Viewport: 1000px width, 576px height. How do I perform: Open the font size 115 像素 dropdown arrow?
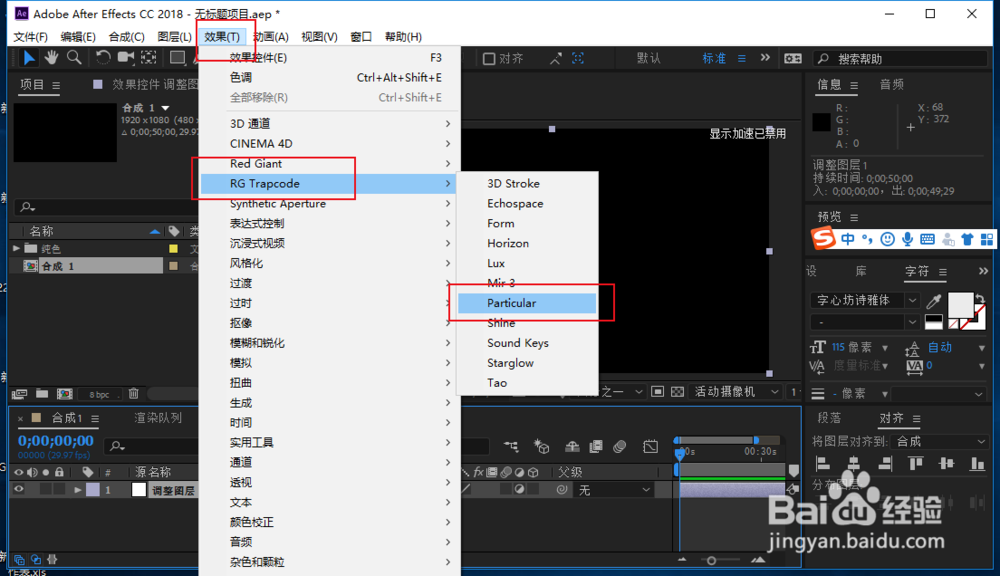pos(885,348)
